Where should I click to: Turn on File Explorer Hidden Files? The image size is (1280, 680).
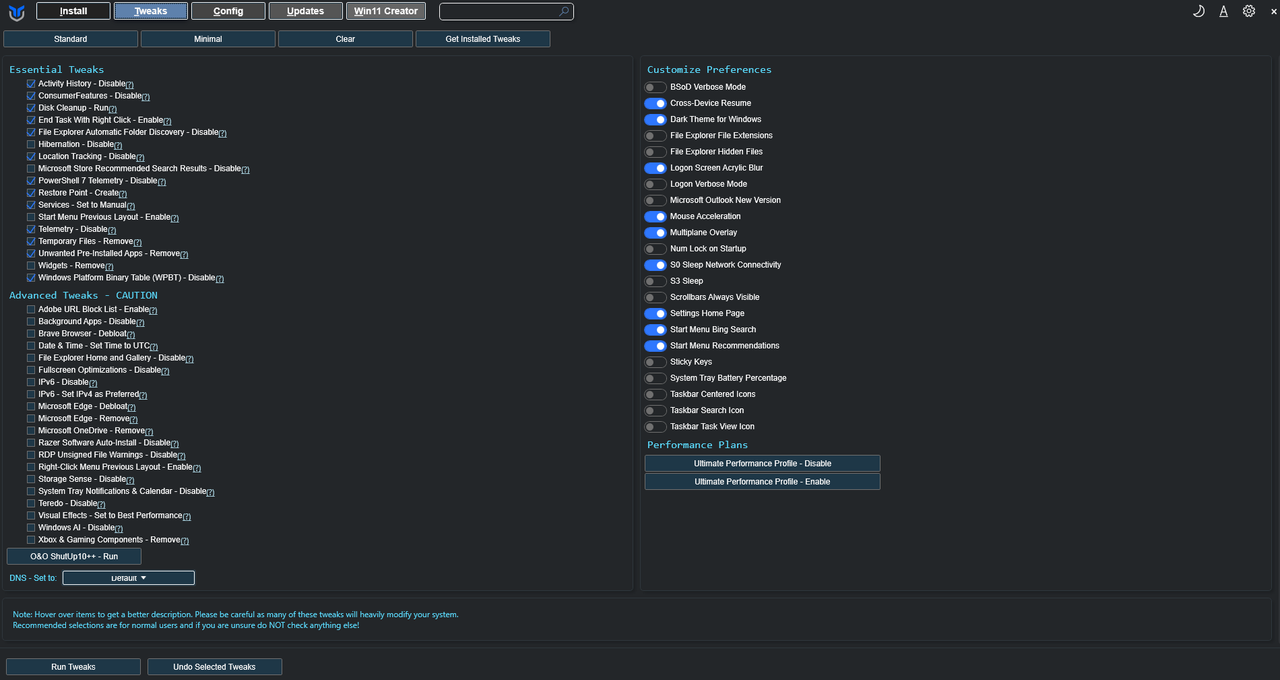pyautogui.click(x=655, y=152)
